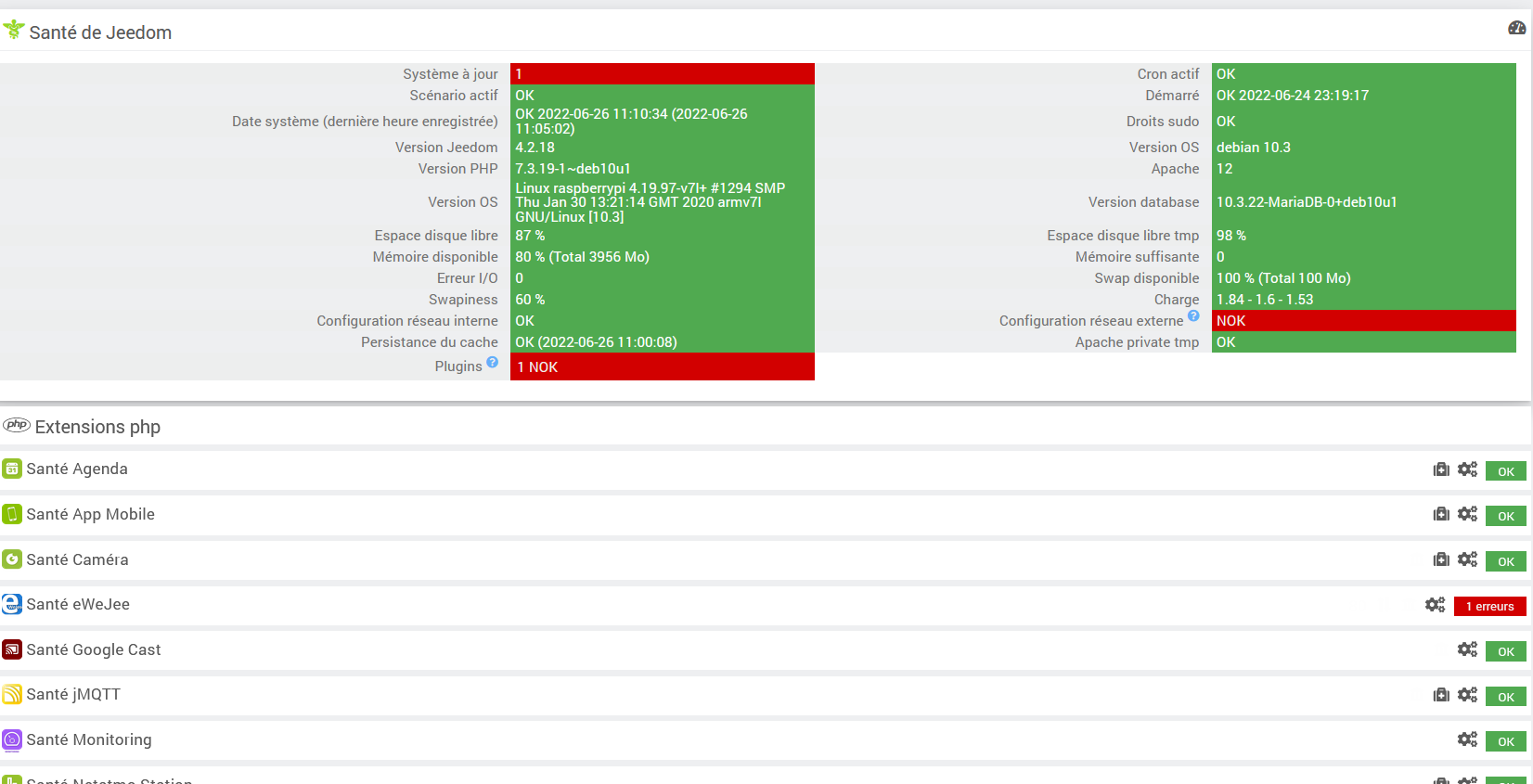Click the Version Jeedom value 4.2.18

point(535,147)
